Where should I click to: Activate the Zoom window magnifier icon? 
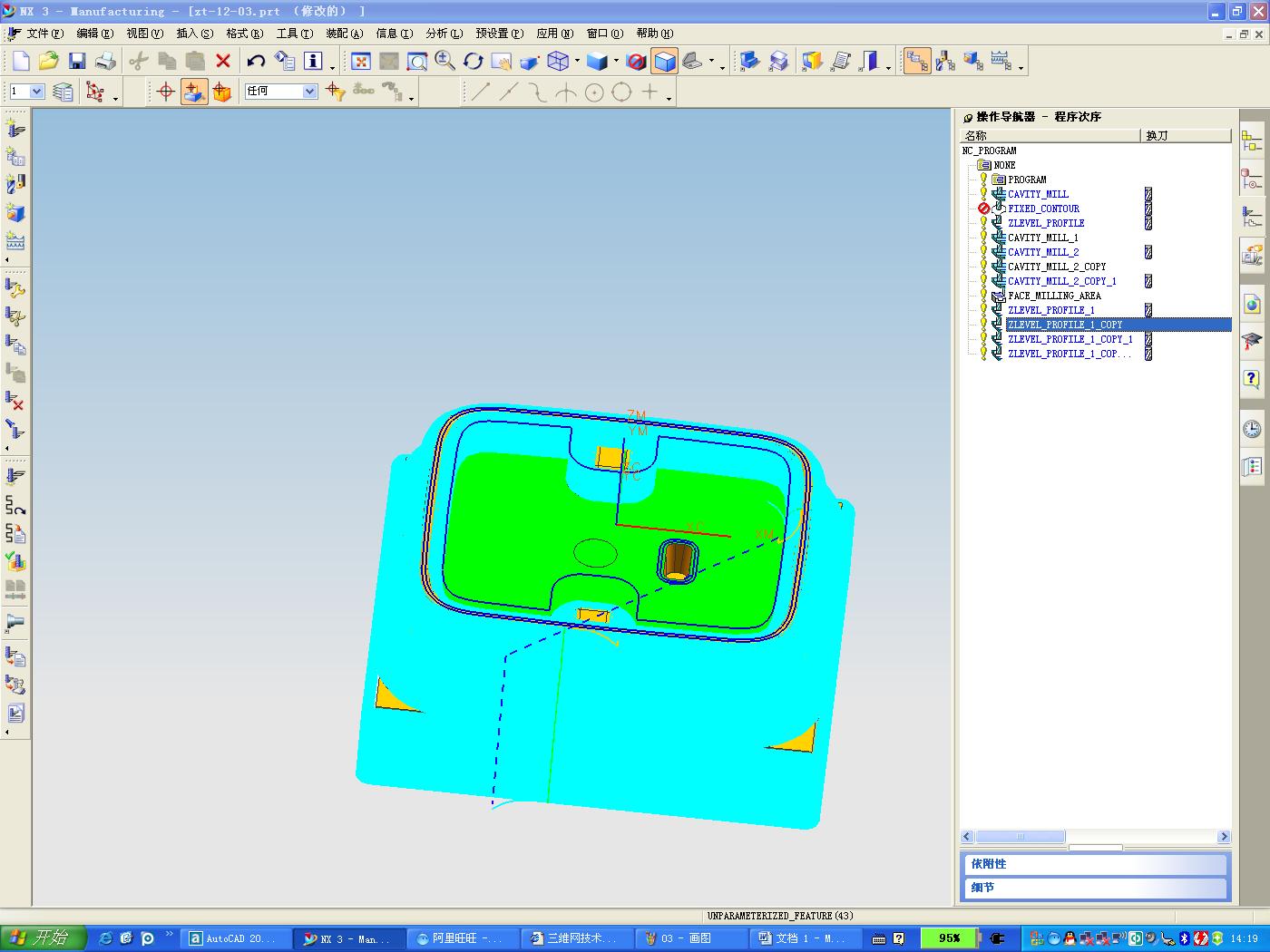tap(417, 61)
